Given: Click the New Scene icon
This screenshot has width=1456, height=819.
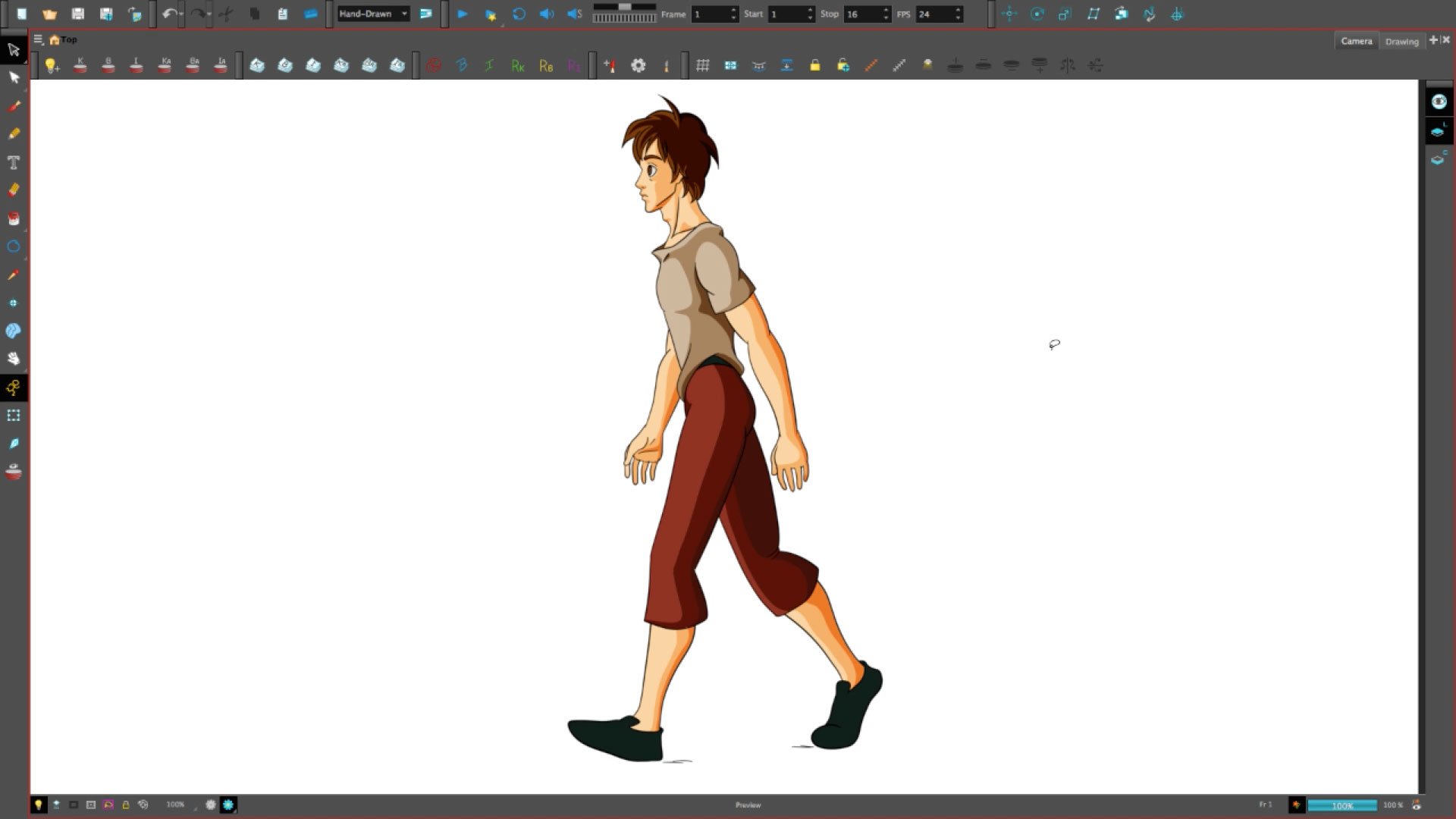Looking at the screenshot, I should coord(21,14).
